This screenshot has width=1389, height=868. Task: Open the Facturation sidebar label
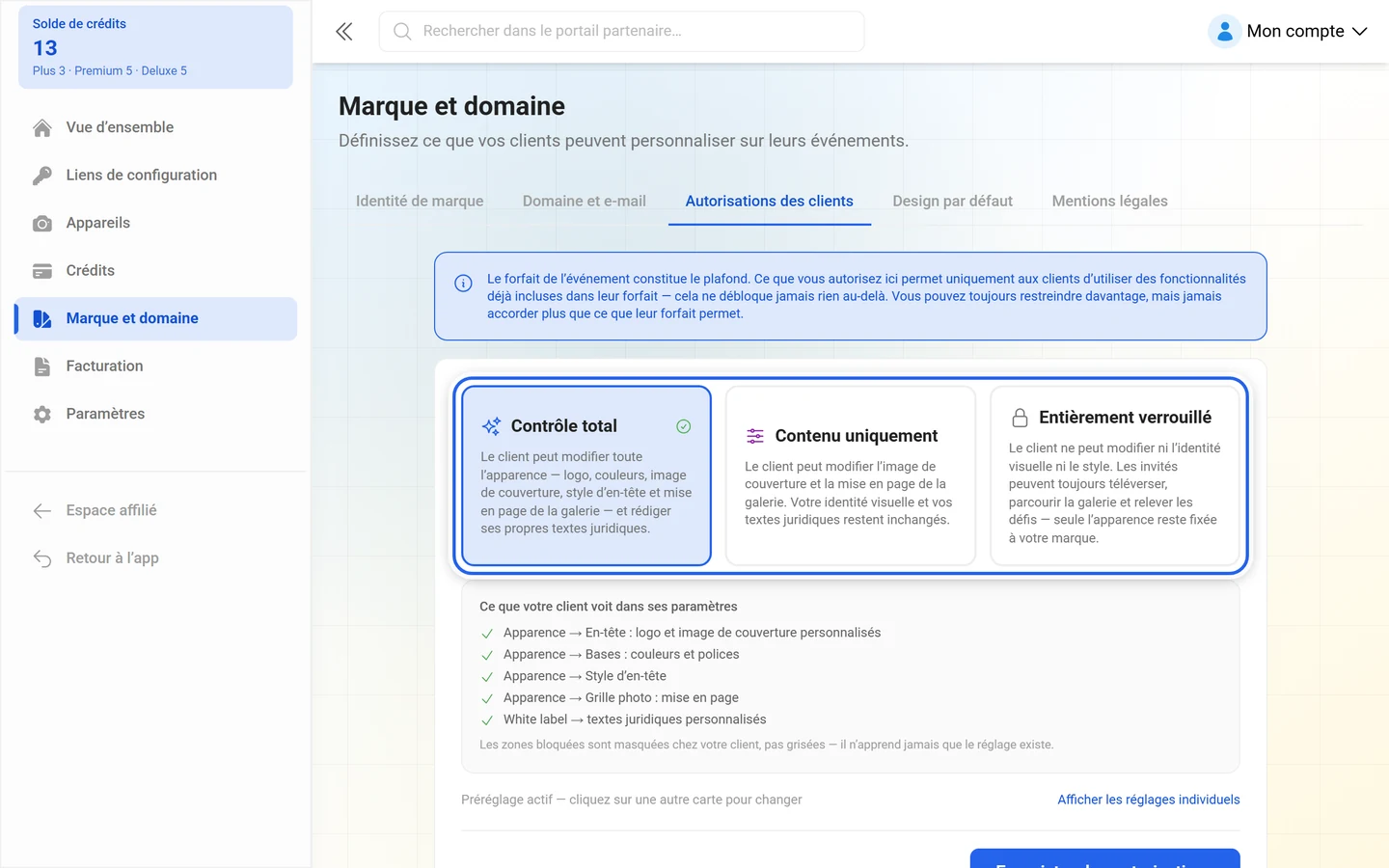click(105, 366)
